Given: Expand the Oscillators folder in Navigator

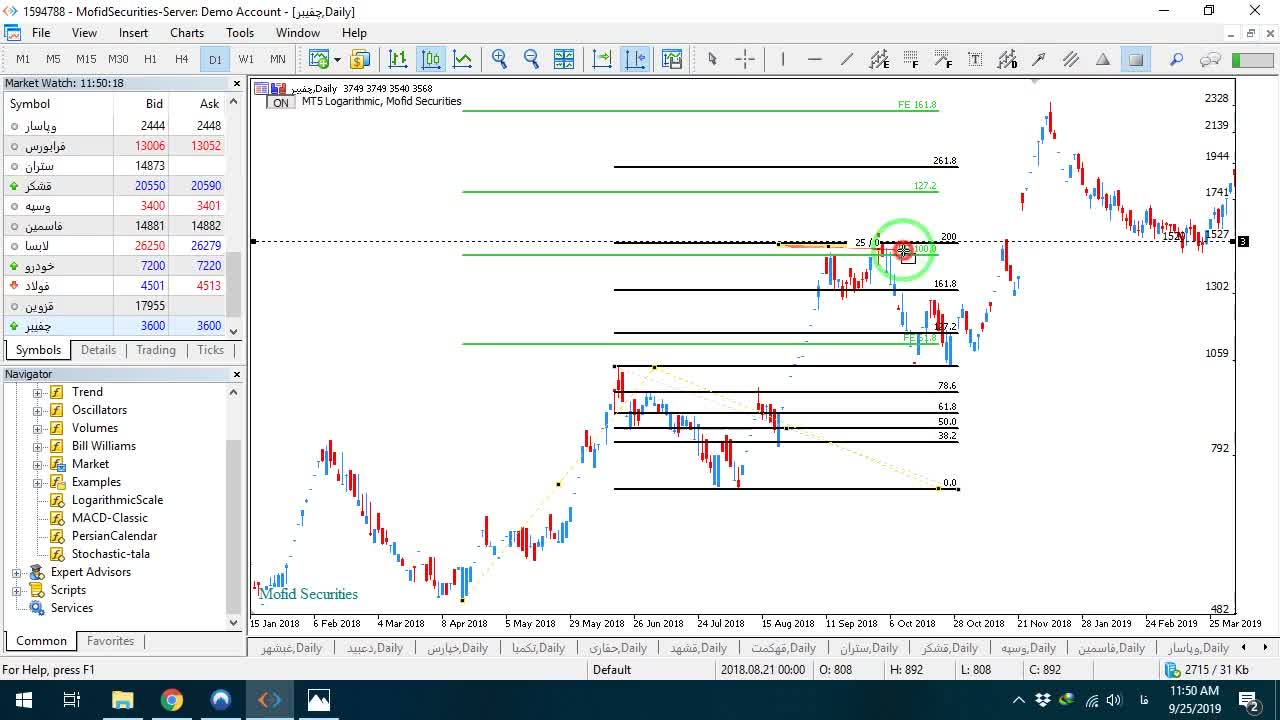Looking at the screenshot, I should pos(38,410).
